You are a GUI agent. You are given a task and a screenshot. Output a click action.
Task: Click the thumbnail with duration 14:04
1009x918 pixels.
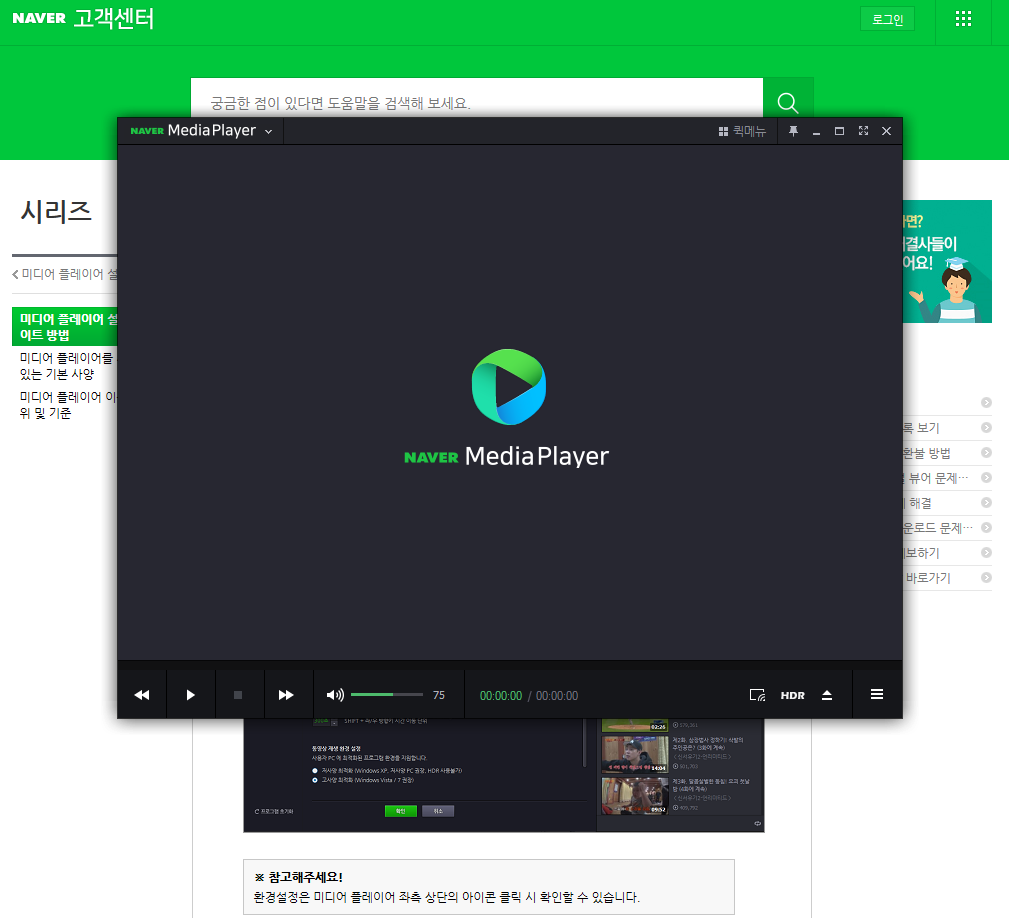[x=634, y=754]
